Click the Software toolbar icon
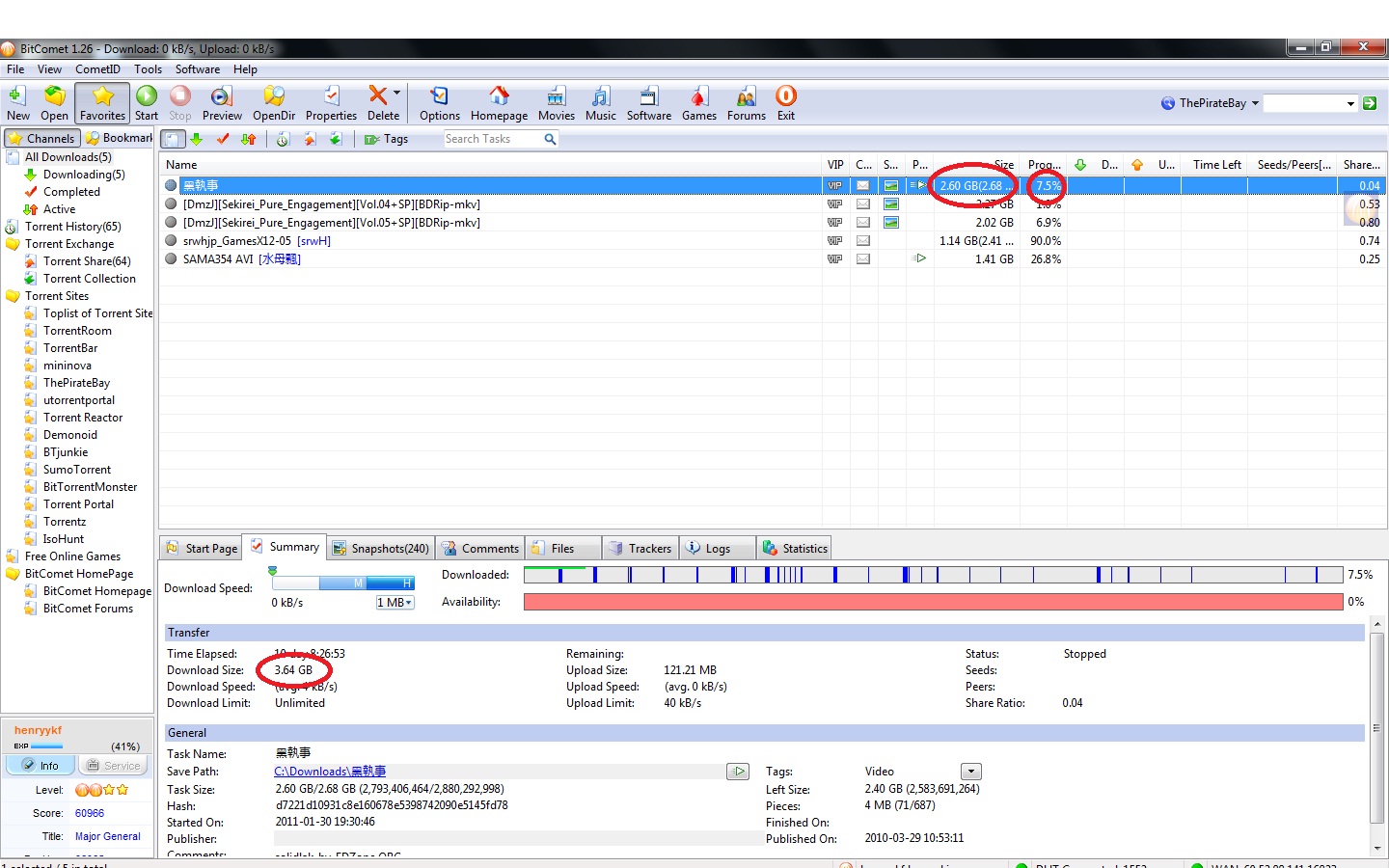This screenshot has width=1389, height=868. point(649,103)
